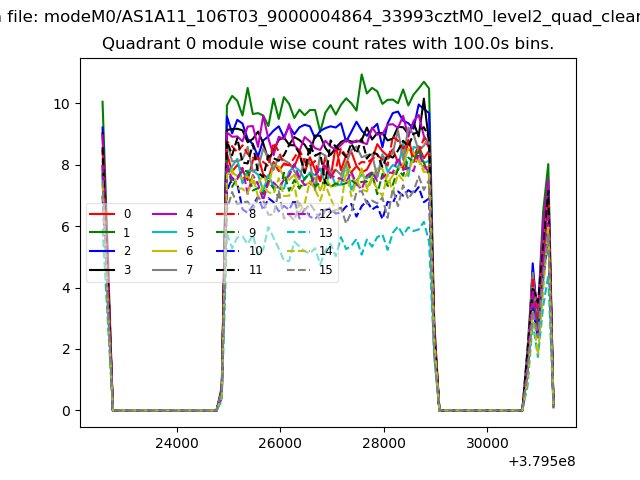Click the y-axis tick label 4
The image size is (640, 480).
(66, 288)
